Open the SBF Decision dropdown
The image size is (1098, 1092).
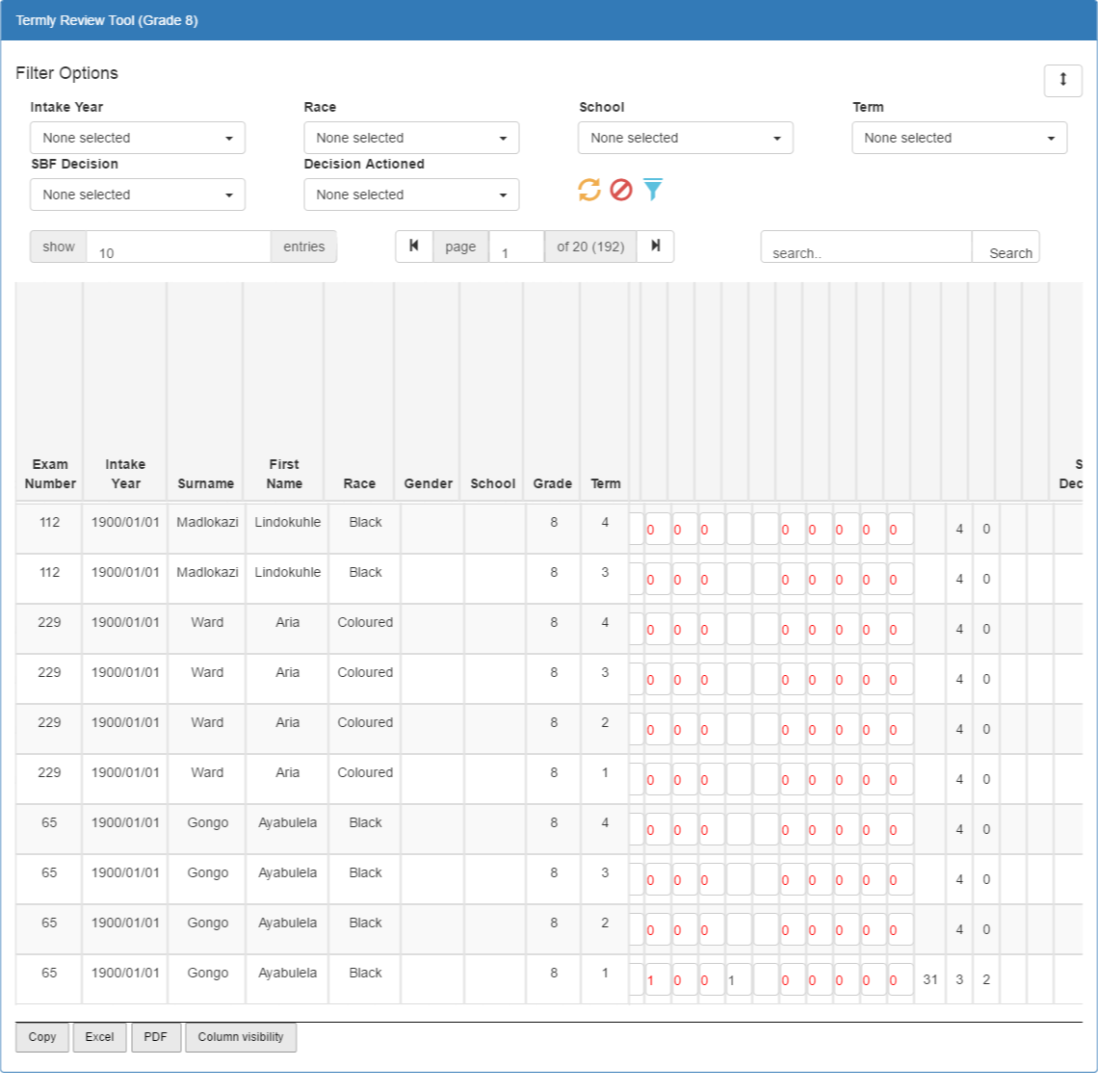tap(137, 195)
